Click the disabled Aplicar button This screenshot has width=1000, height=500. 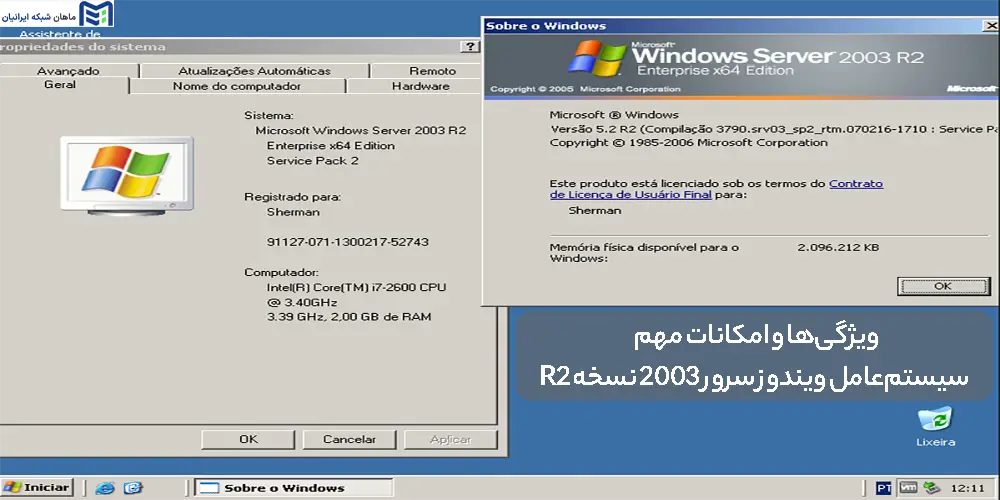coord(450,439)
